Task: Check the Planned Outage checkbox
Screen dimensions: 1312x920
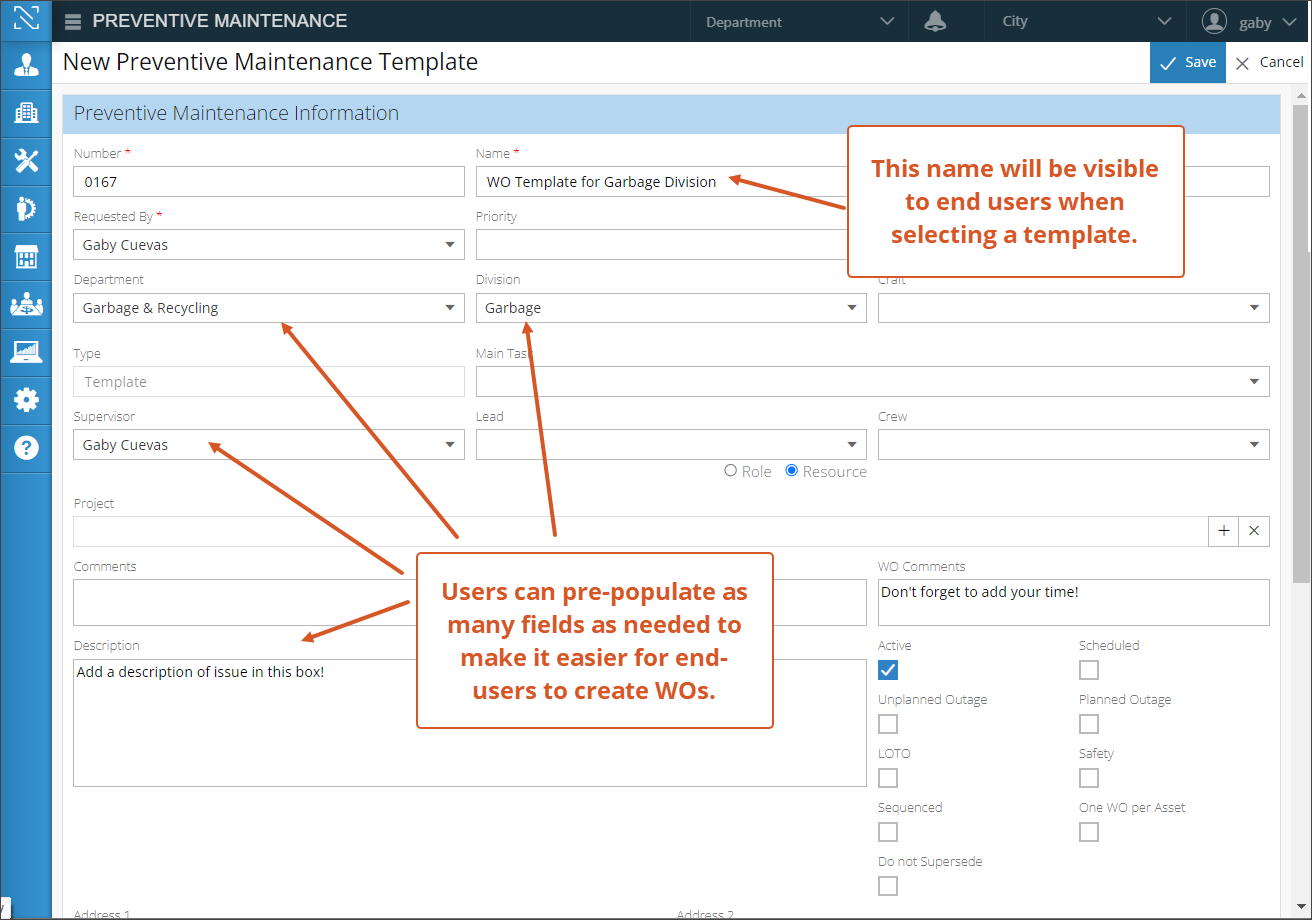Action: pyautogui.click(x=1089, y=724)
